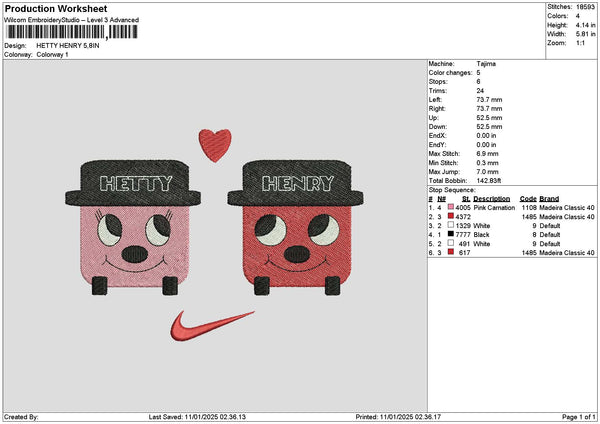This screenshot has height=424, width=600.
Task: Click the Max Jump value '7.0 mm'
Action: coord(488,172)
